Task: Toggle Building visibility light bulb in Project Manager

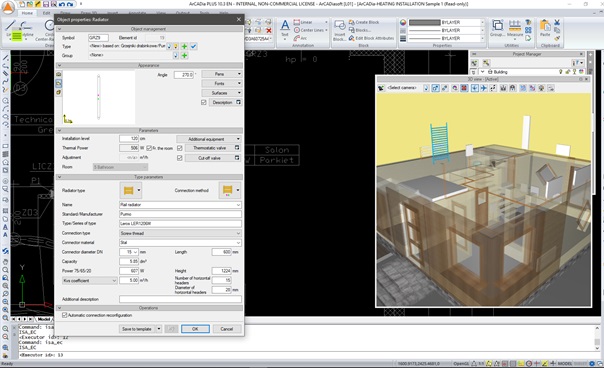Action: click(560, 72)
